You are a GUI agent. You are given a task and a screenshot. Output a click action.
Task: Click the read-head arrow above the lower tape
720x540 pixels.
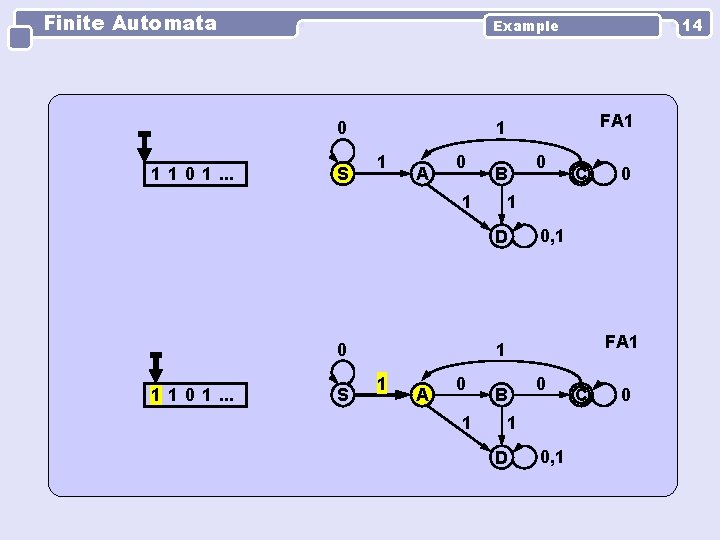tap(156, 367)
